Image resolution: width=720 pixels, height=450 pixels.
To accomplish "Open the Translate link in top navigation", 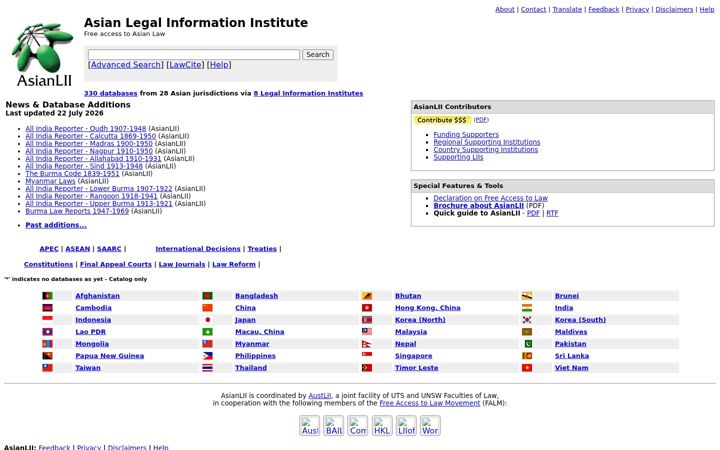I will [567, 9].
